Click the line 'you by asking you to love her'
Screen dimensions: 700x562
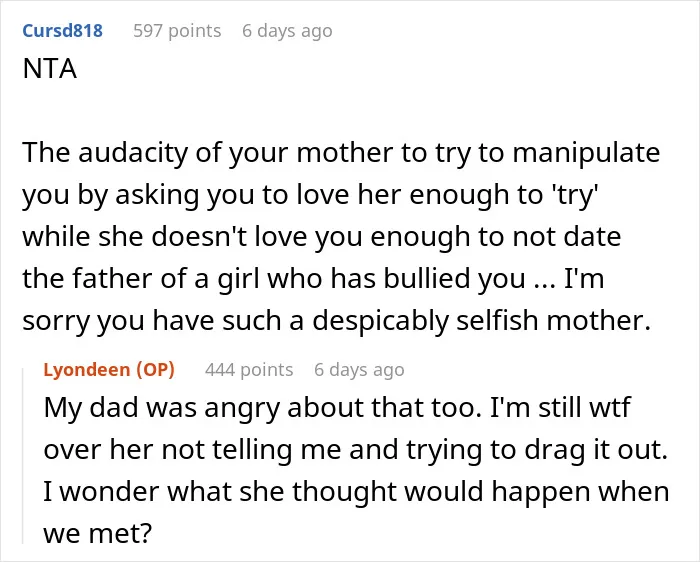click(x=311, y=195)
